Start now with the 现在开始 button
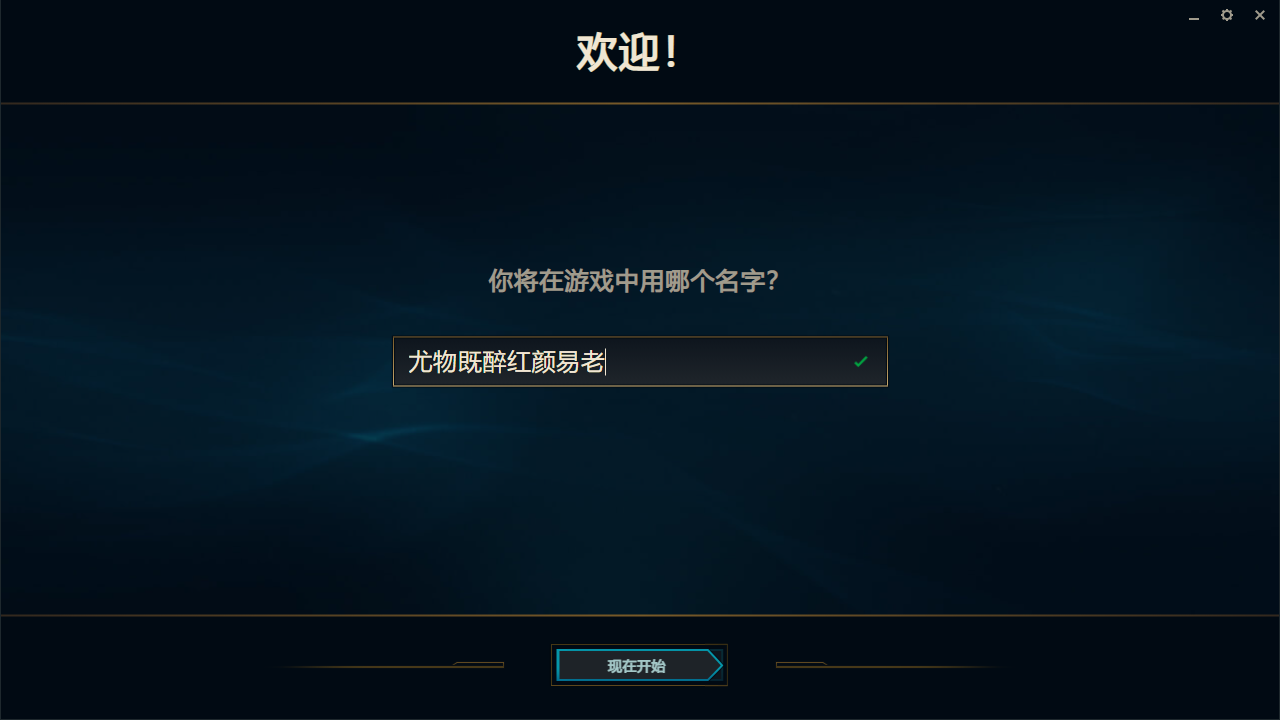 click(639, 665)
